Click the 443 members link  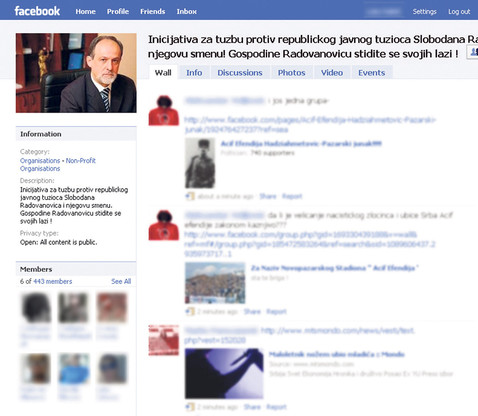point(53,281)
